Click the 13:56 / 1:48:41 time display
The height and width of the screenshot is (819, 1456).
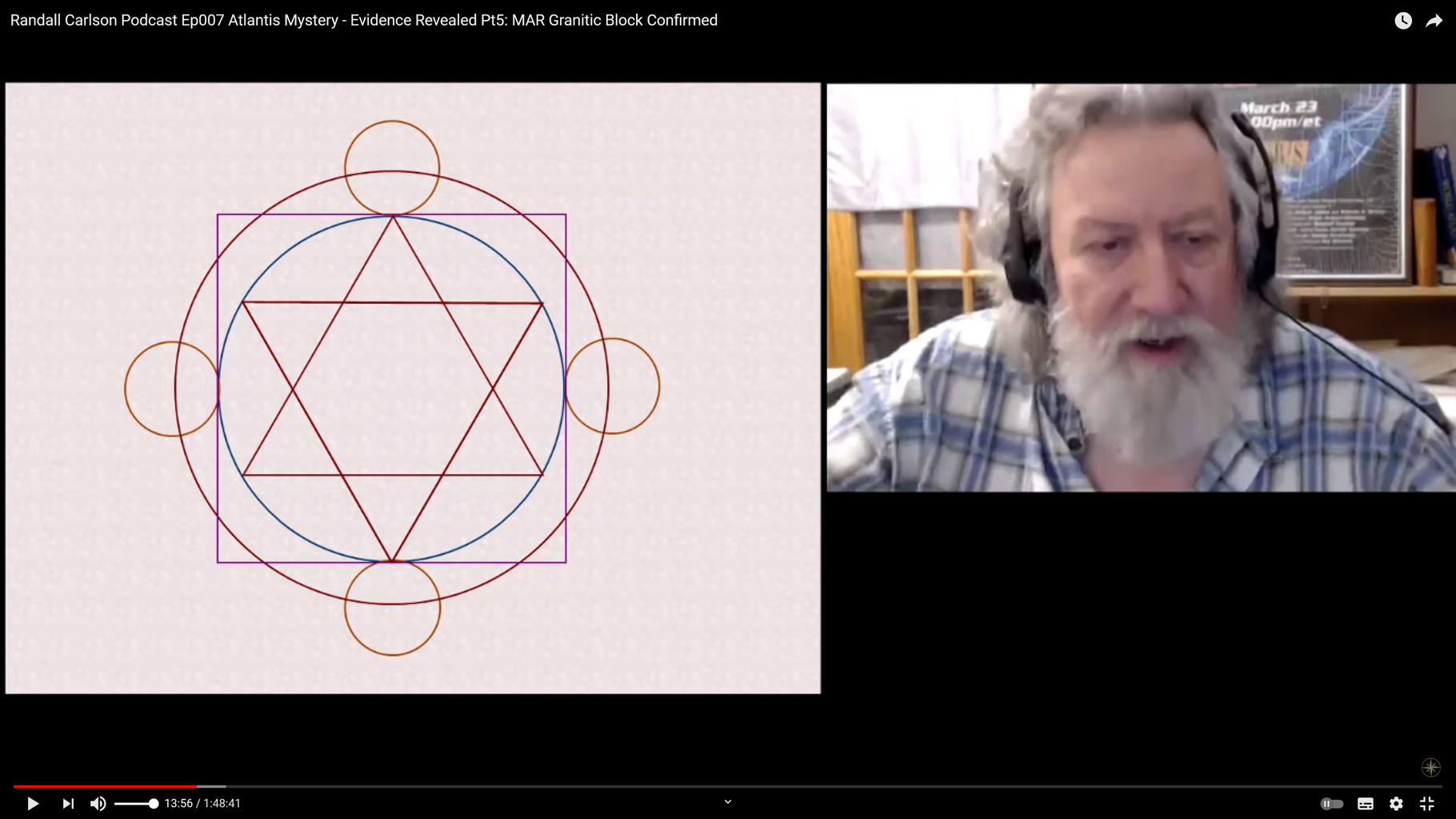pos(202,803)
